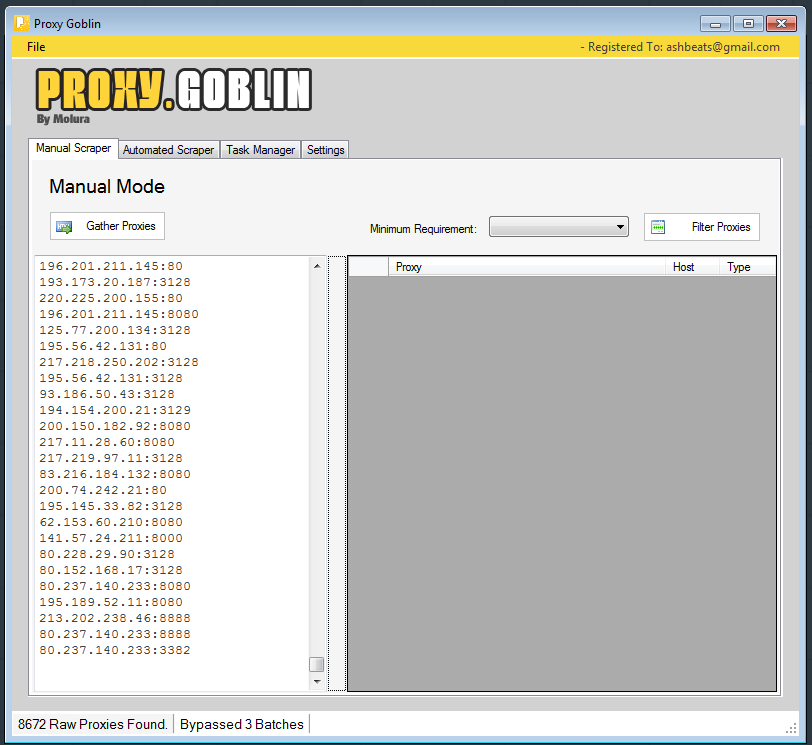Switch to the Automated Scraper tab
This screenshot has height=745, width=812.
(168, 150)
